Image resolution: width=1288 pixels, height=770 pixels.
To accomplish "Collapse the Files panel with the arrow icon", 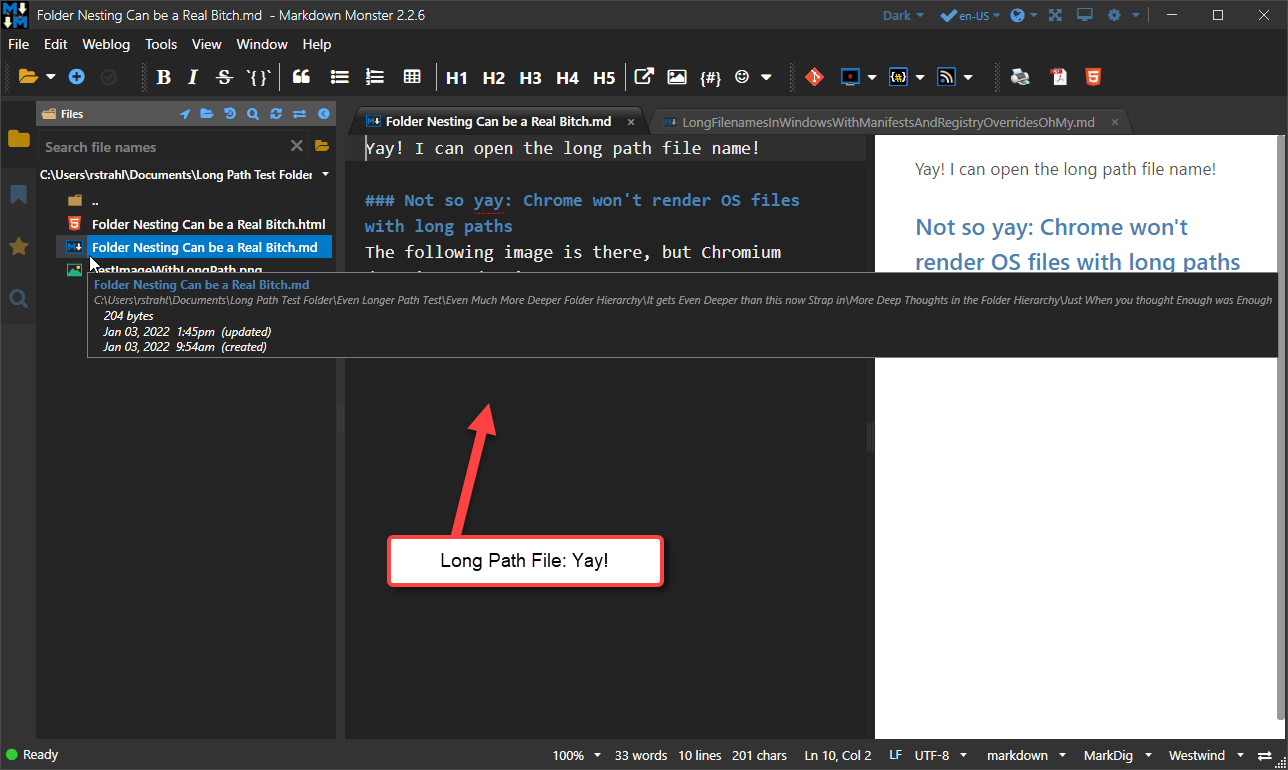I will tap(323, 114).
